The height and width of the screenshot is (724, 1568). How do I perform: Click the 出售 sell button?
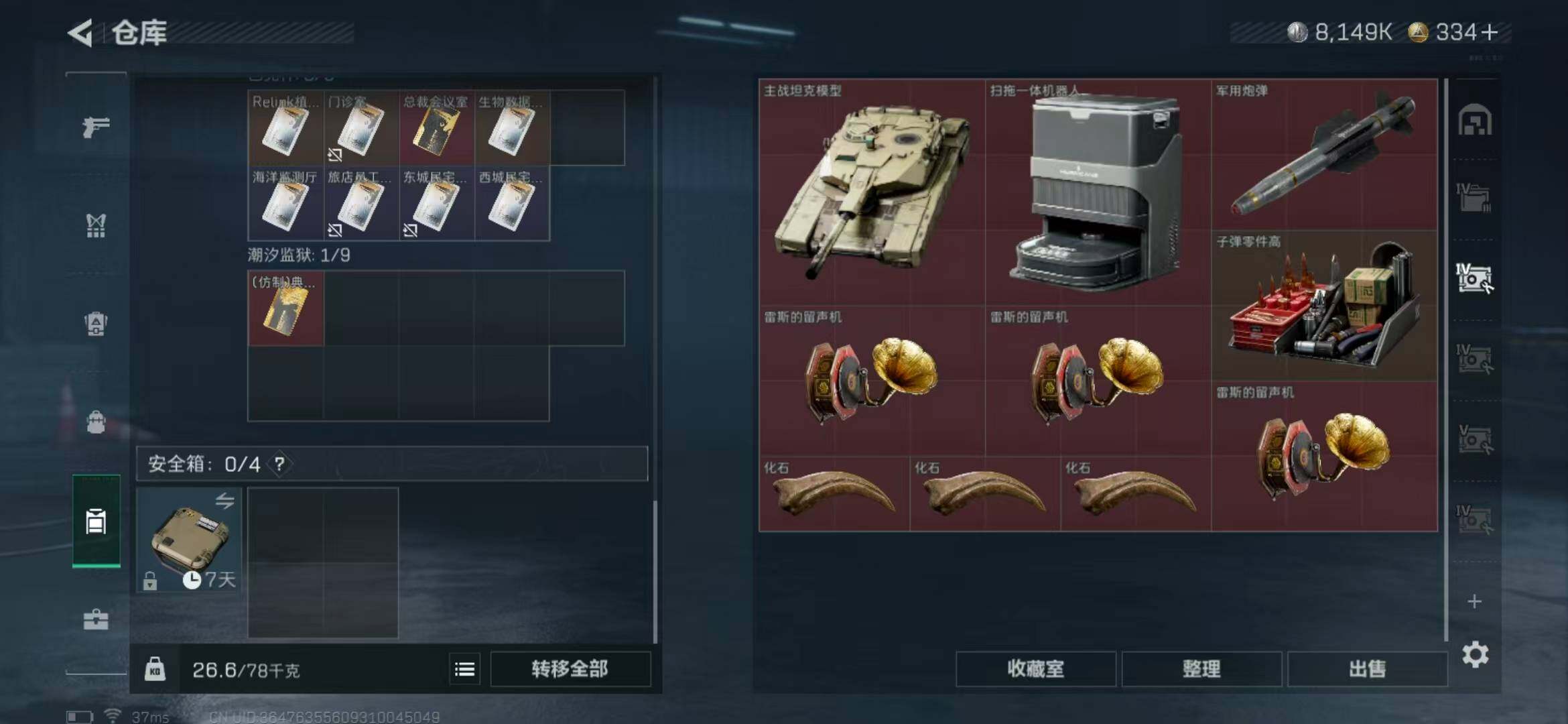1367,669
